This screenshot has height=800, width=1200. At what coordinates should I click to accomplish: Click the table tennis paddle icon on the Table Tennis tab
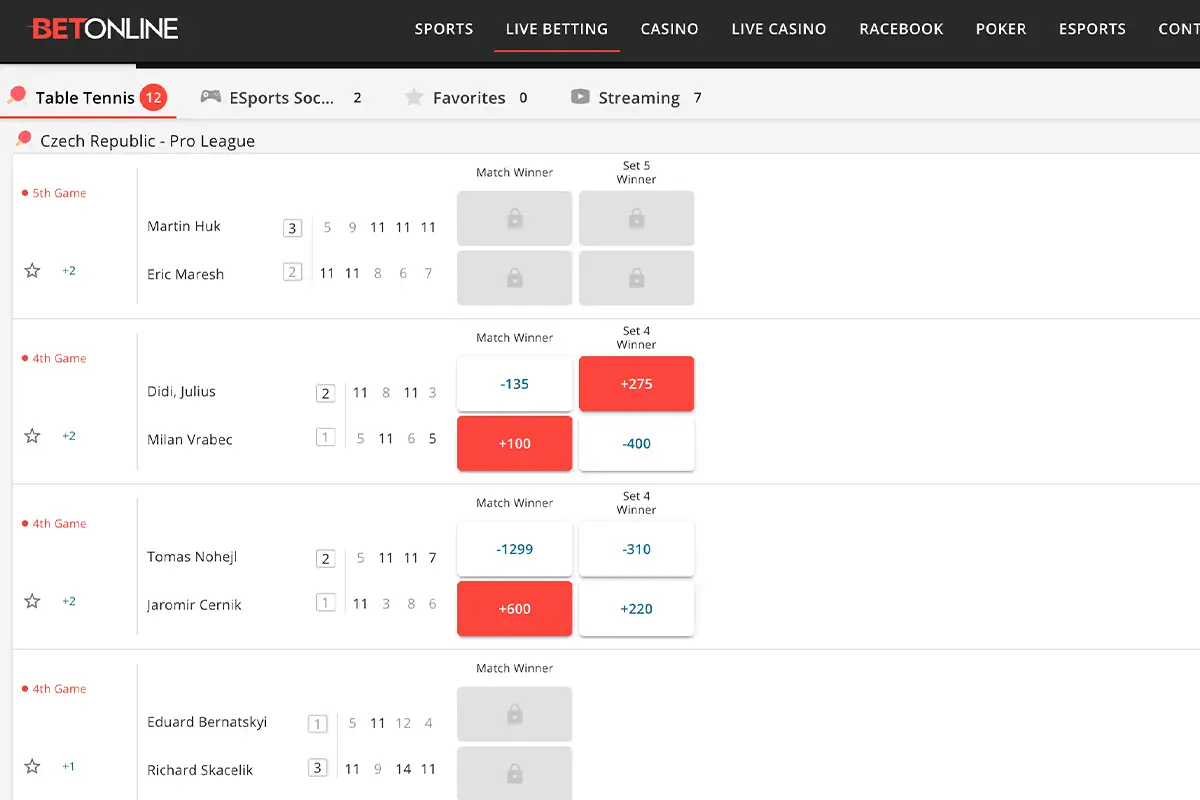(16, 95)
